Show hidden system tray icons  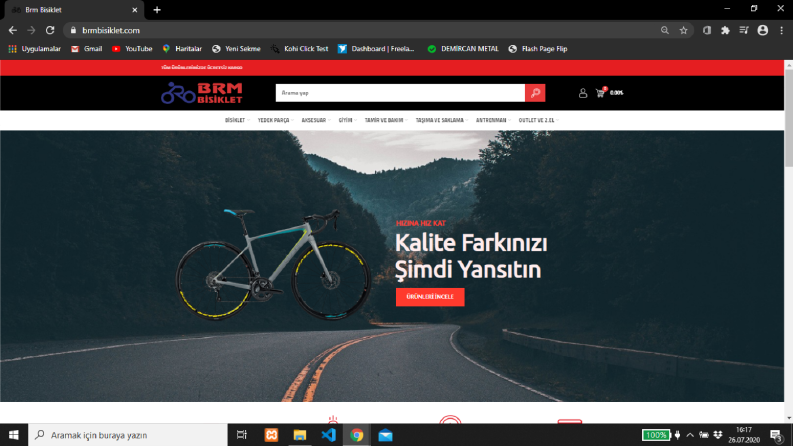[x=690, y=435]
